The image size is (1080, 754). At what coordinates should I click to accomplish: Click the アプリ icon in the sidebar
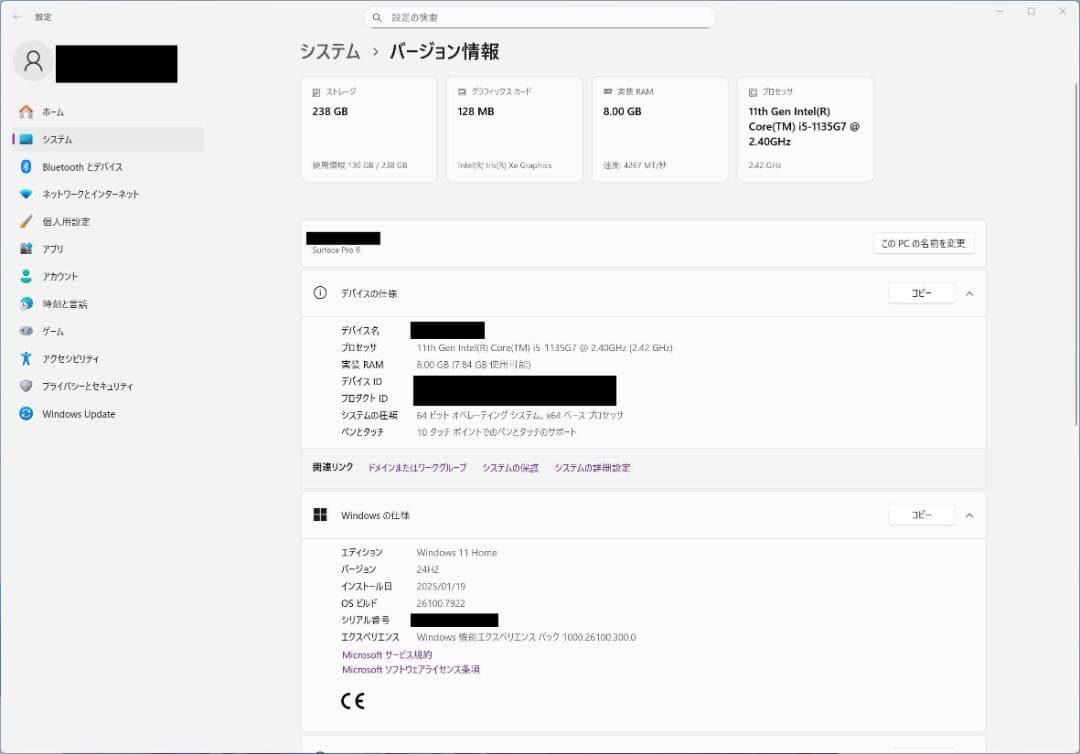pyautogui.click(x=26, y=249)
